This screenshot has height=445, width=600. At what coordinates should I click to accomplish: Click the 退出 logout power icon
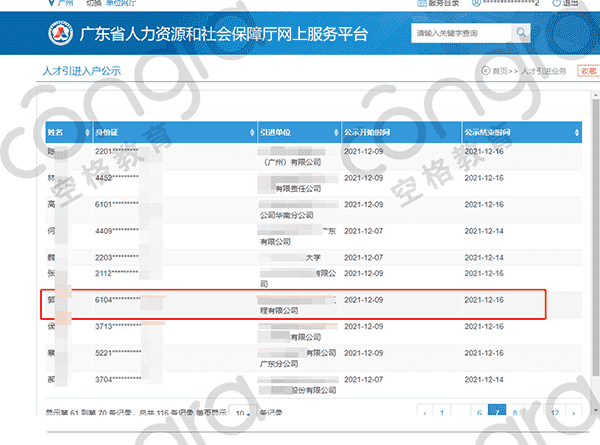[556, 3]
